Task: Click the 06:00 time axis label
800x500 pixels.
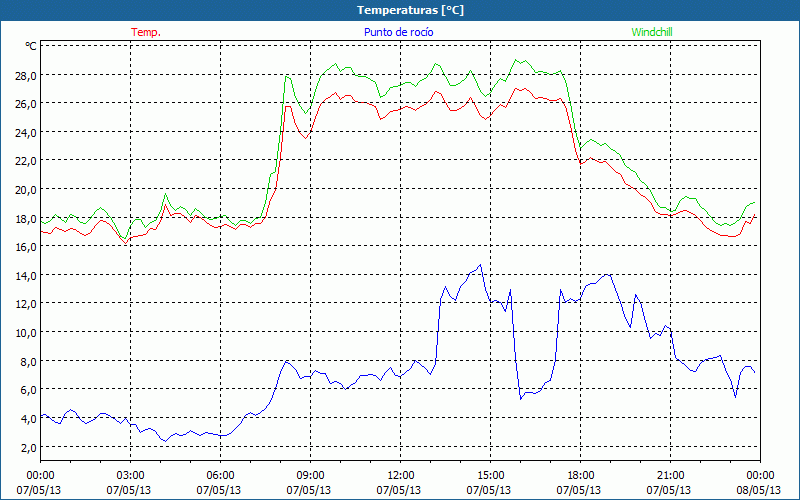Action: click(220, 476)
